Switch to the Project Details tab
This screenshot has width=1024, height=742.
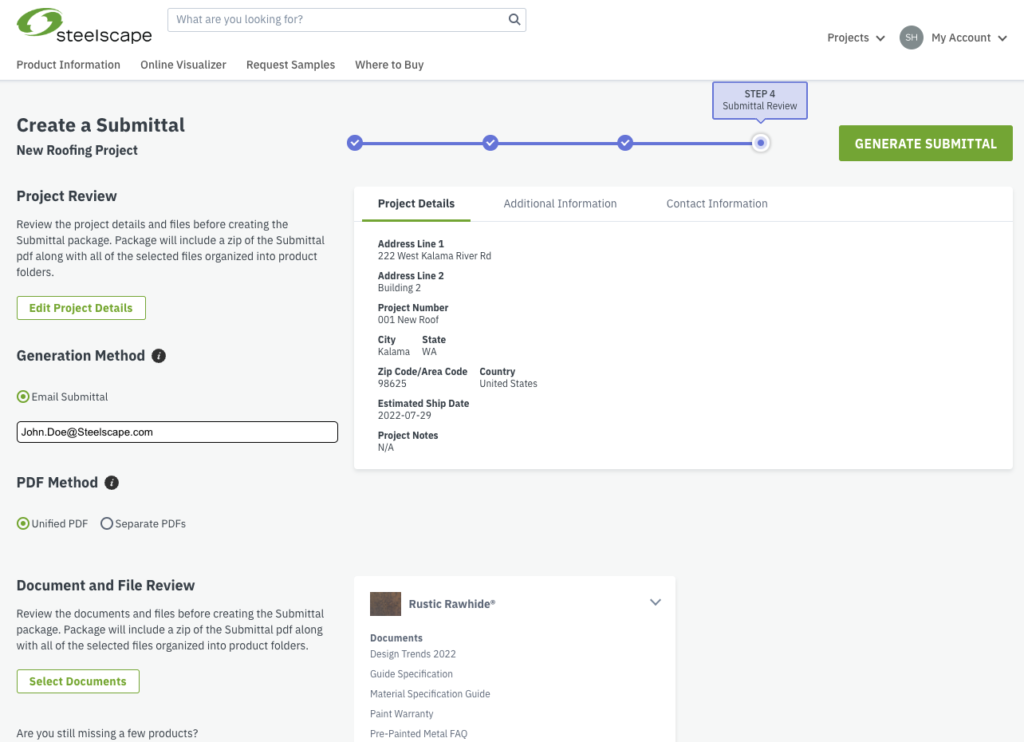pos(416,204)
